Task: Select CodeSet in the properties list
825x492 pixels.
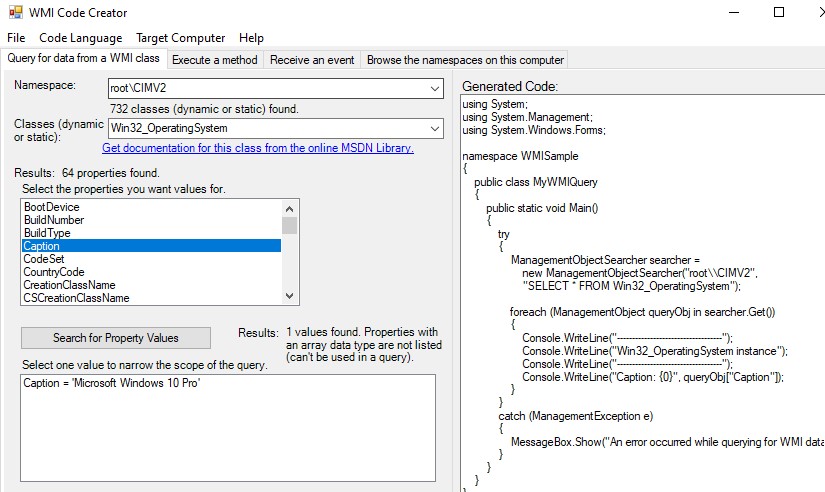Action: click(x=152, y=259)
